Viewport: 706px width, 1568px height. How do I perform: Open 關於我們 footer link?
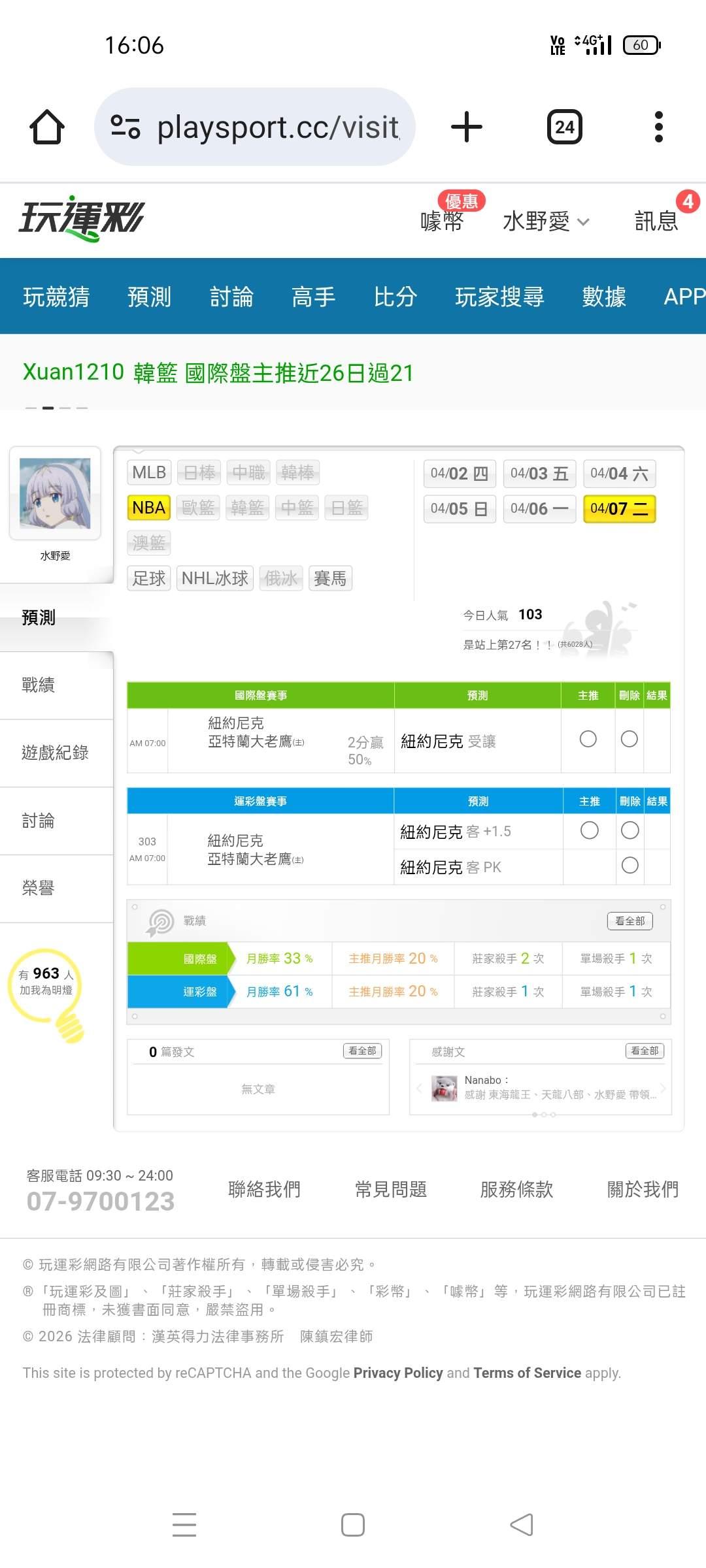click(x=643, y=1189)
